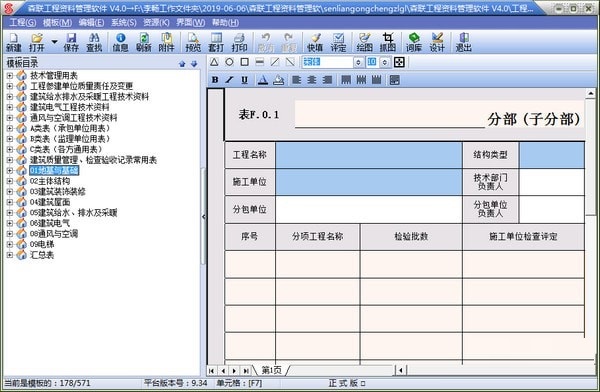Click the 设计 (Design) icon
The image size is (600, 392).
[x=437, y=42]
